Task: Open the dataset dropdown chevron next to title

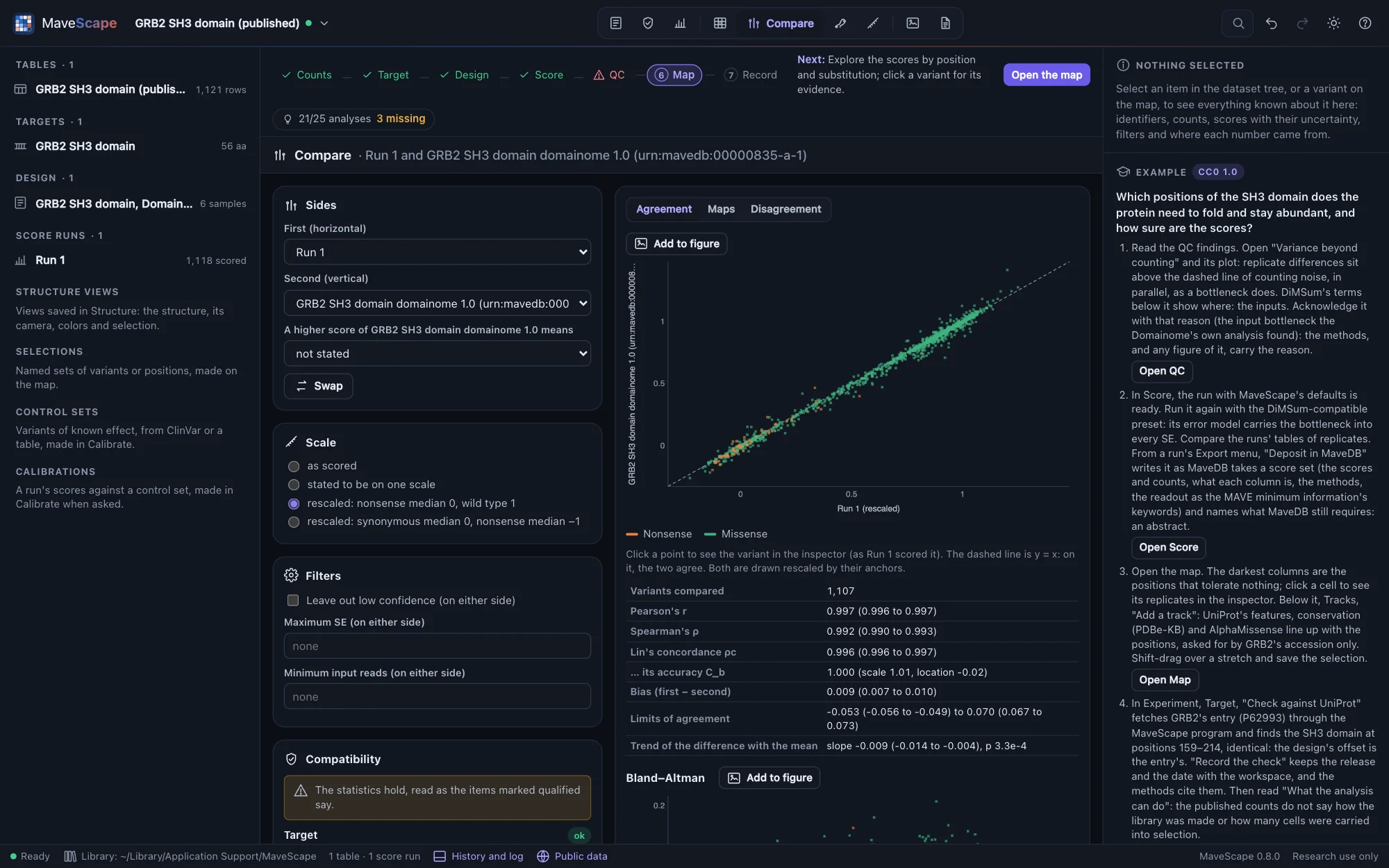Action: point(324,23)
